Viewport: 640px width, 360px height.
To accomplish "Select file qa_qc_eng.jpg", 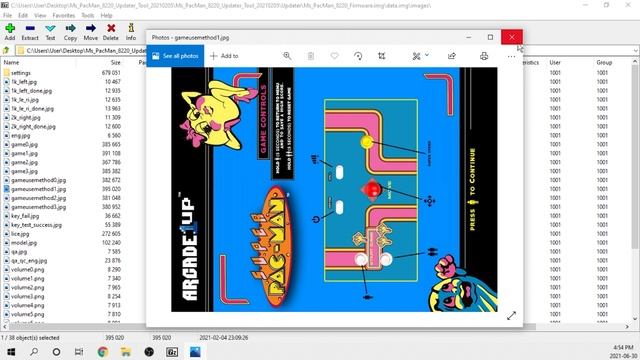I will 29,260.
